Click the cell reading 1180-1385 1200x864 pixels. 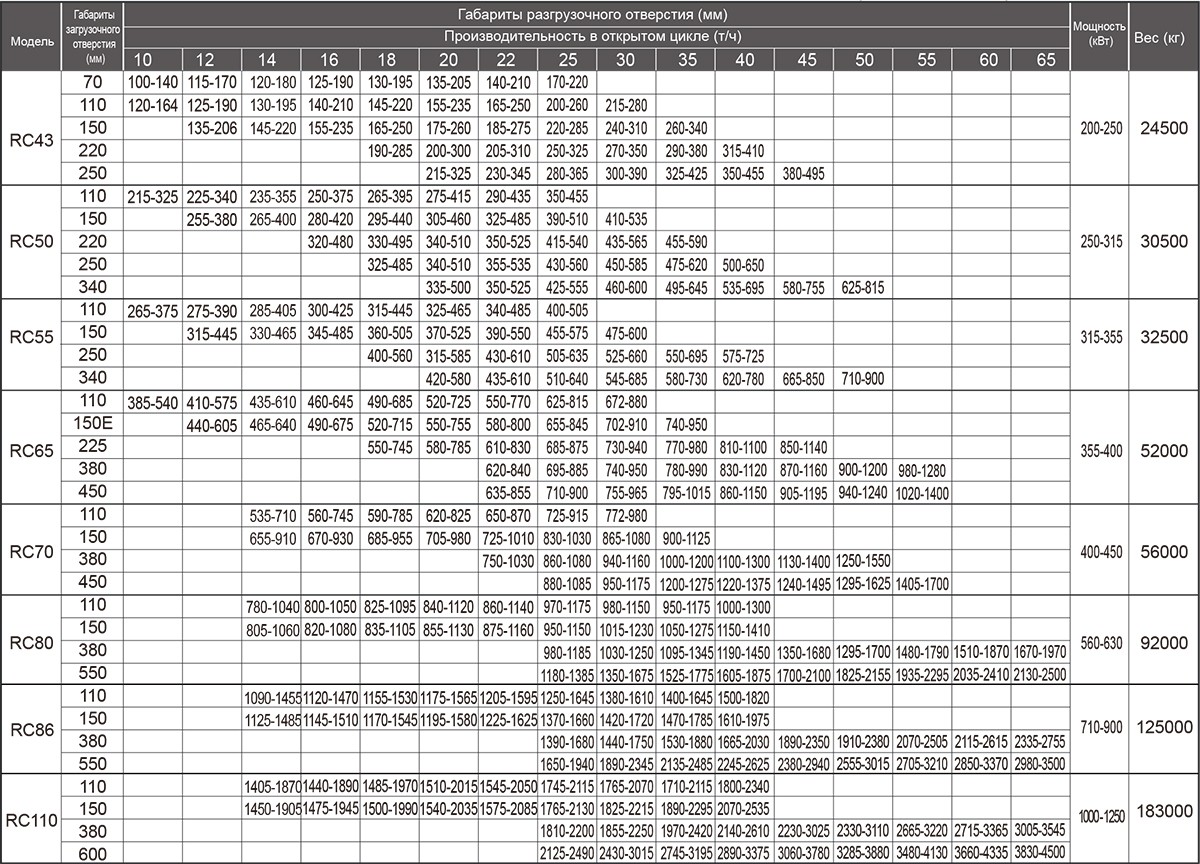pos(566,674)
